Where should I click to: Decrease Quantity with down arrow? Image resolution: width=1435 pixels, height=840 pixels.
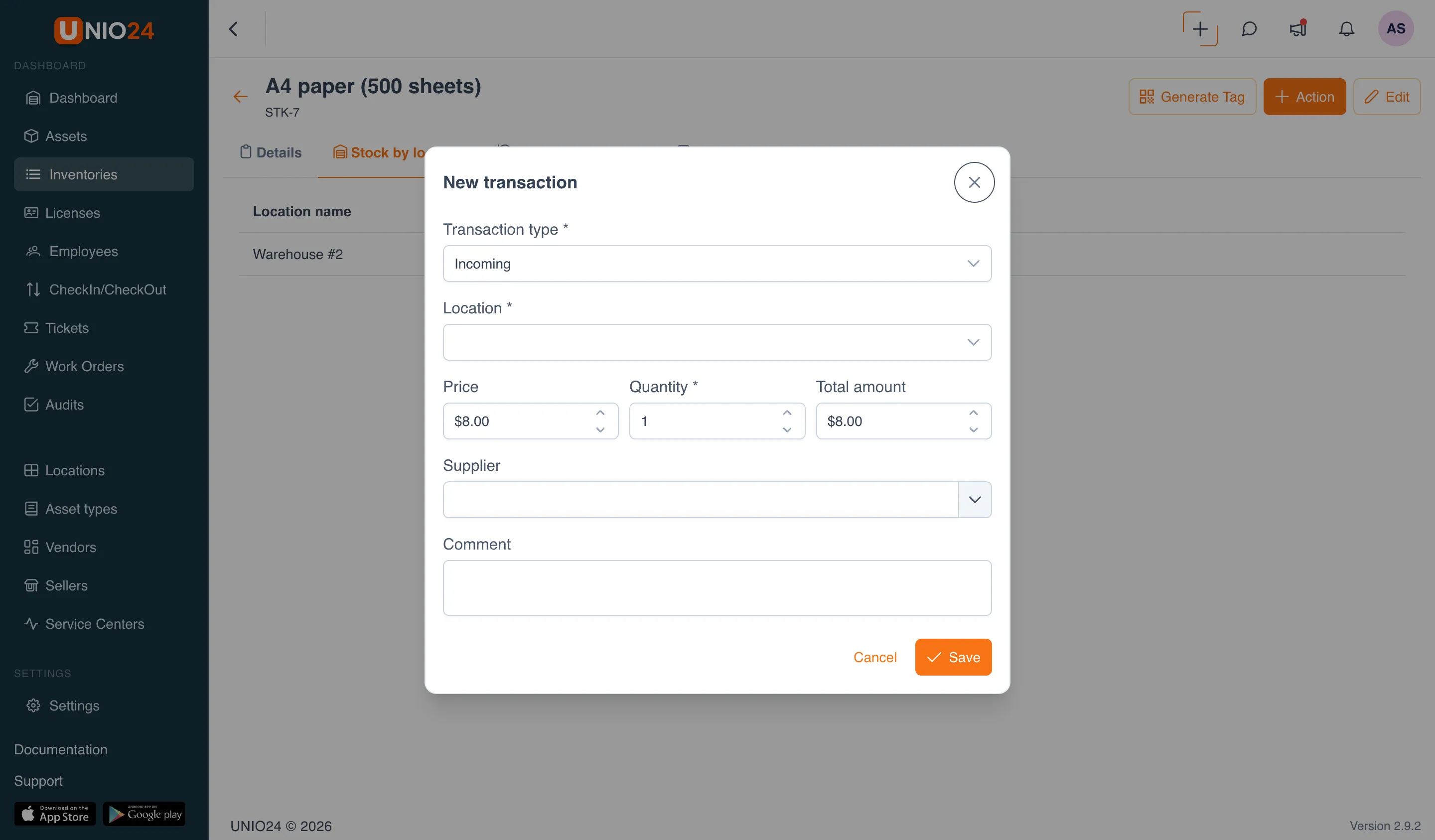click(x=787, y=429)
